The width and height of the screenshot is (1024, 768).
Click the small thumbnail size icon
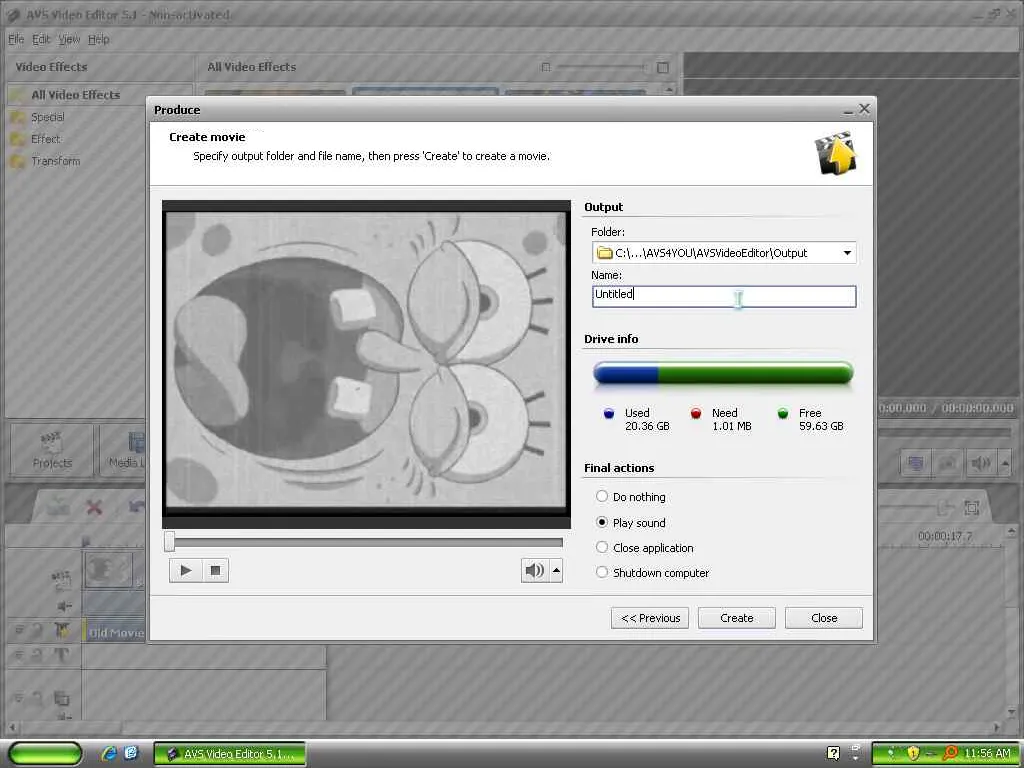click(x=546, y=67)
